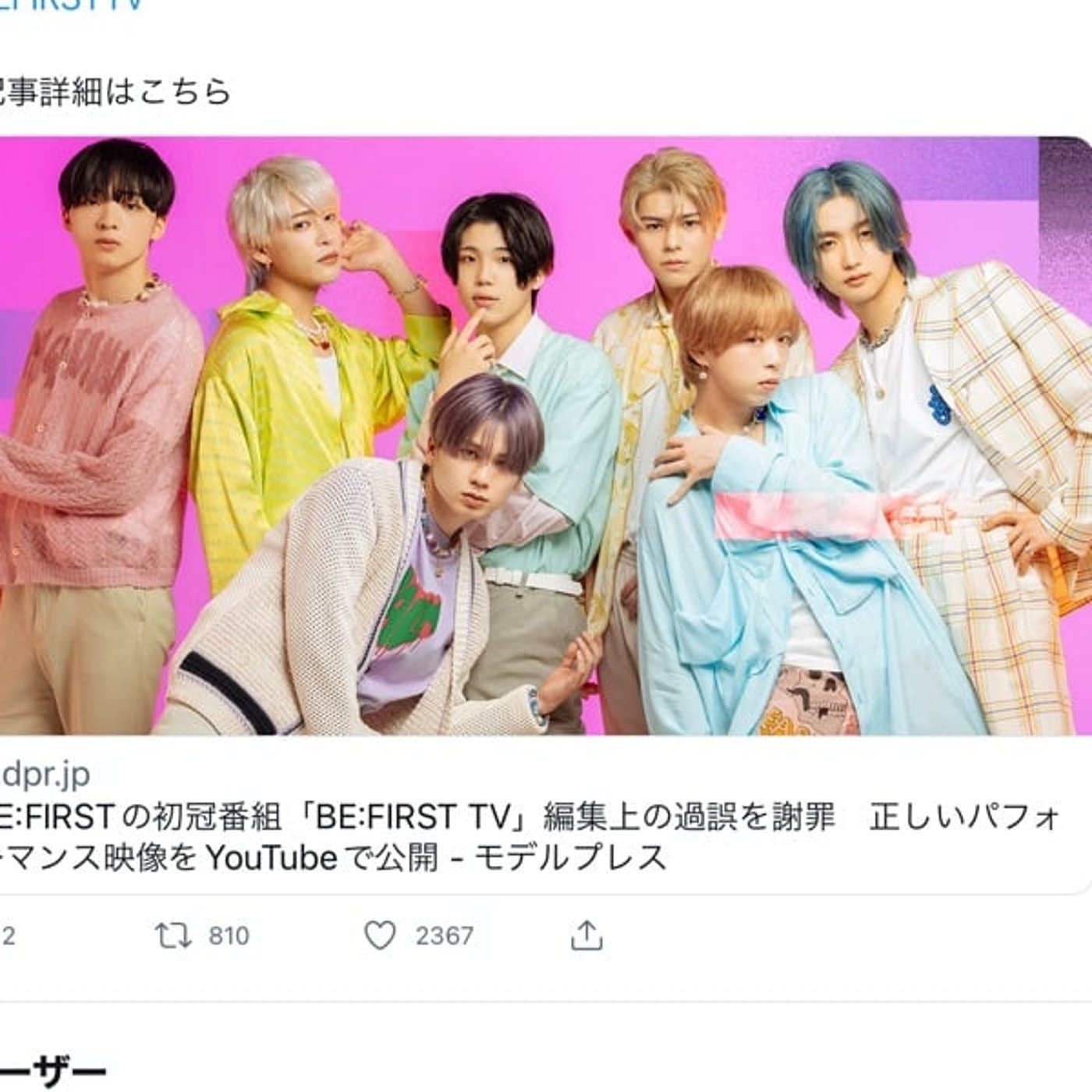Screen dimensions: 1092x1092
Task: Open the share upload icon
Action: coord(587,934)
